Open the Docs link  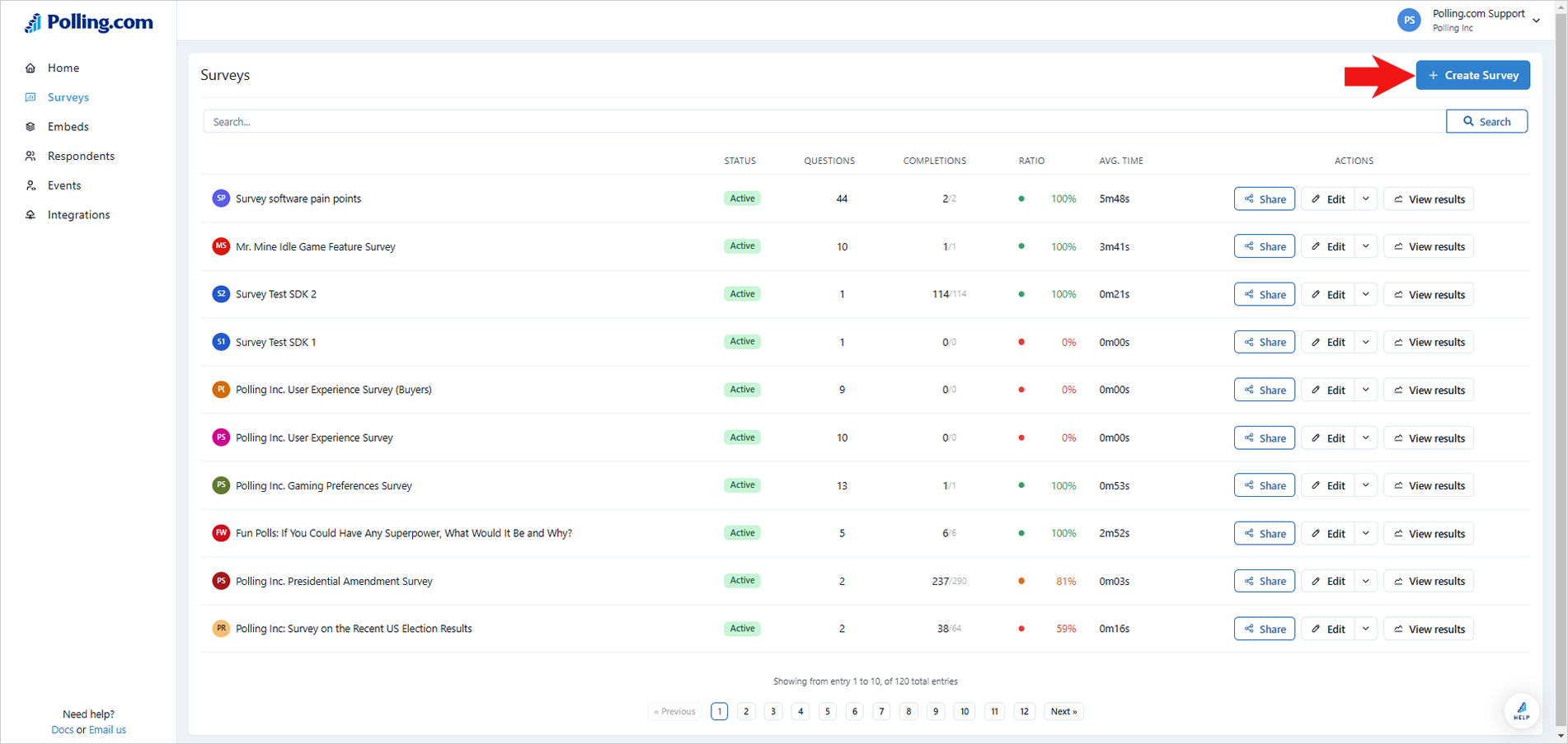point(62,729)
